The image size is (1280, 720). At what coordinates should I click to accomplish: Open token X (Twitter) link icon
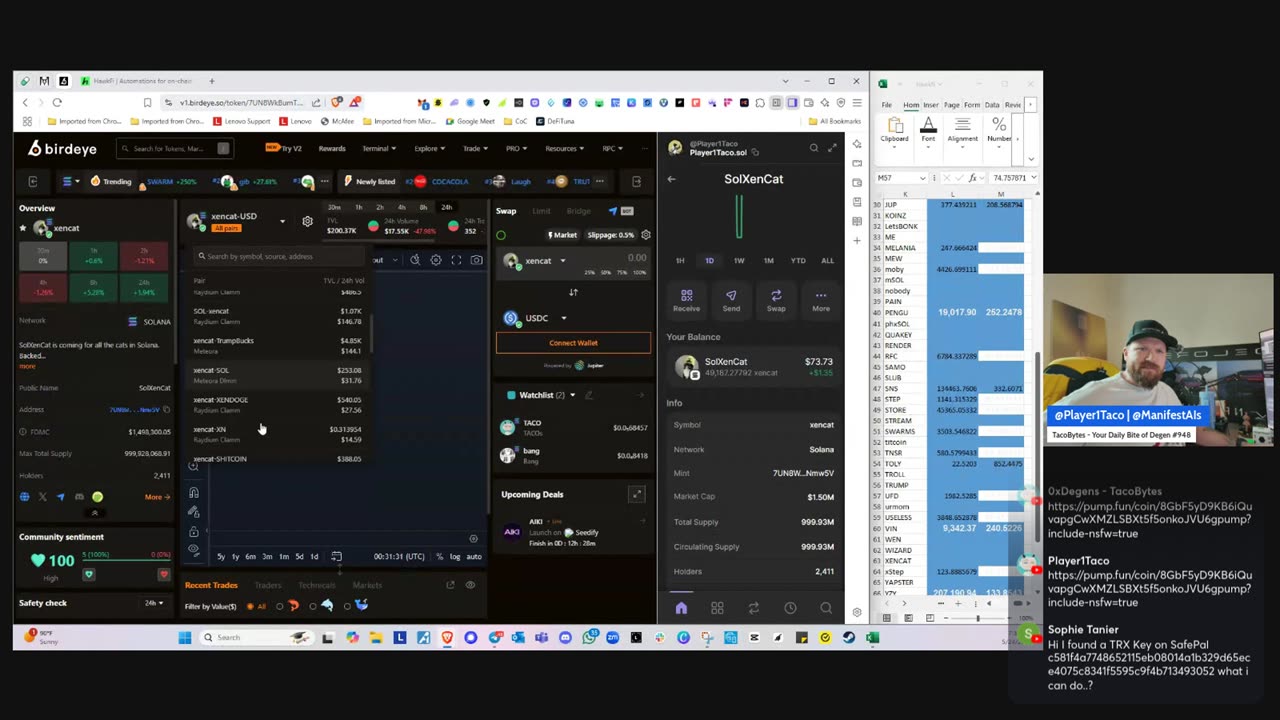(x=42, y=497)
